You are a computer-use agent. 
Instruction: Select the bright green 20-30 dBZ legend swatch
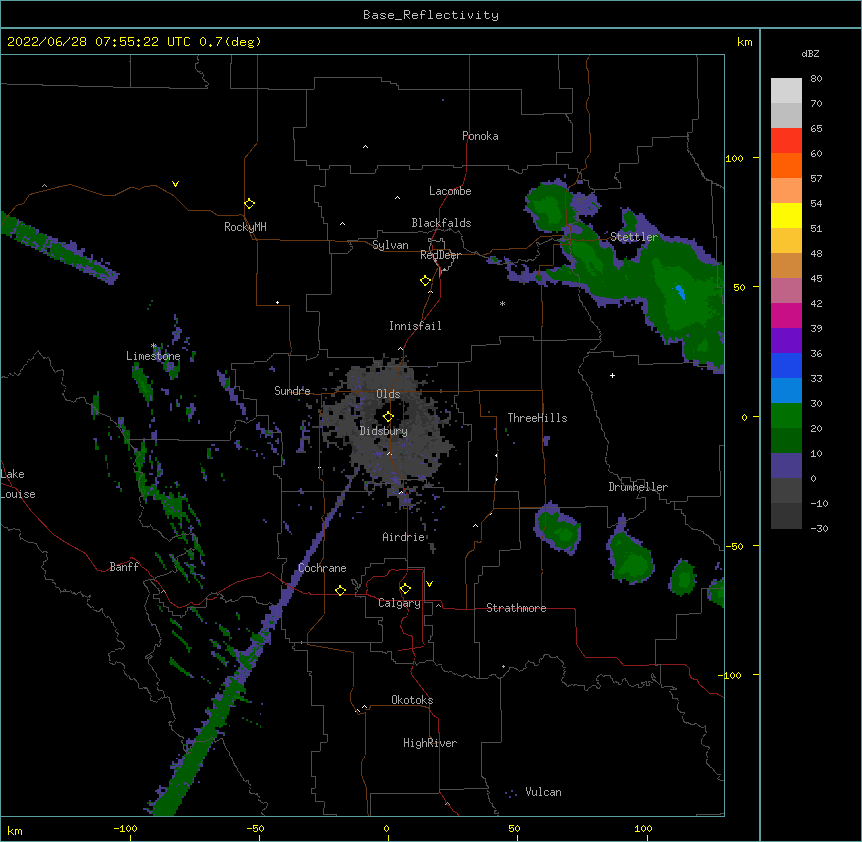786,416
